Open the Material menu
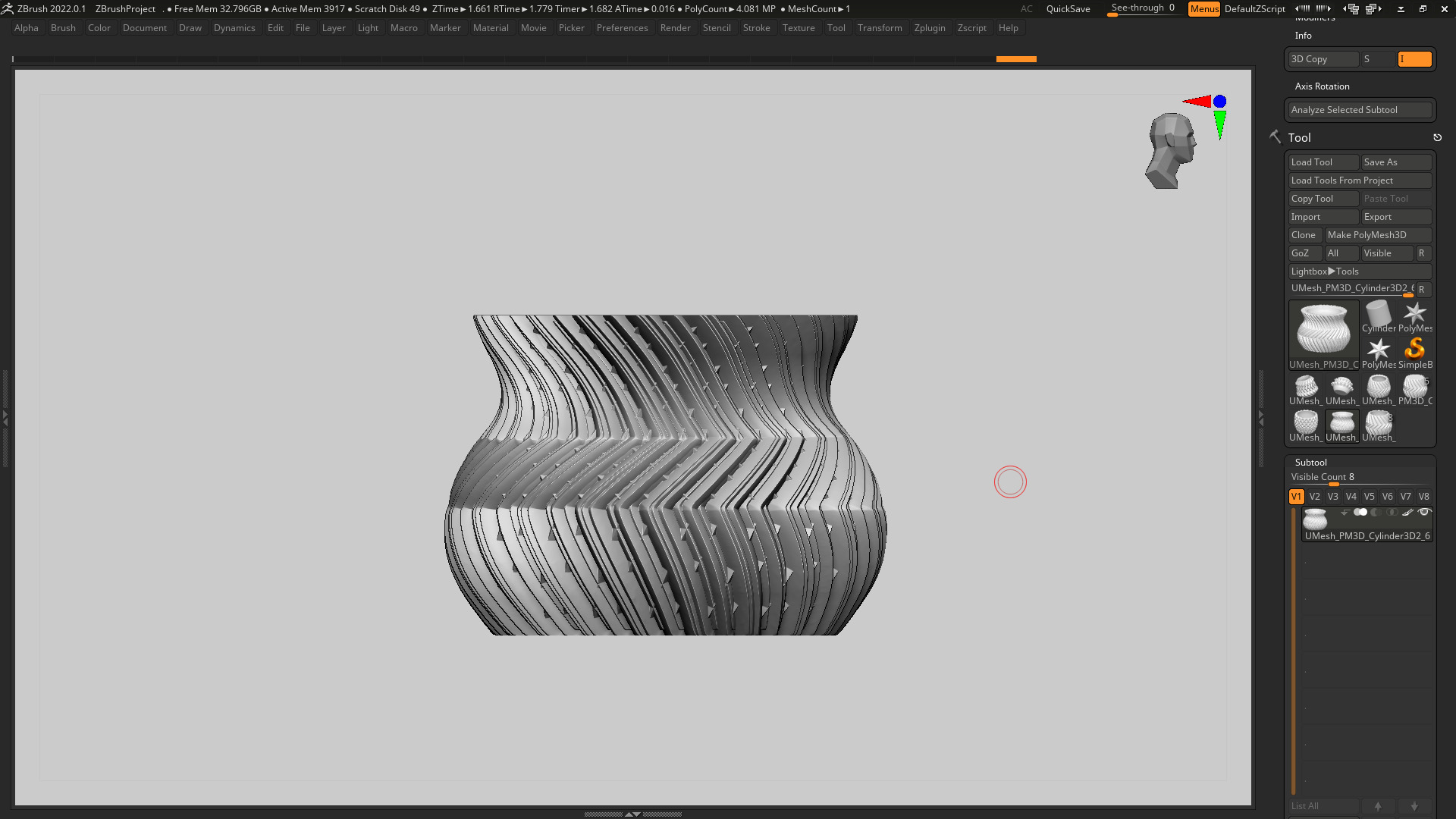This screenshot has width=1456, height=819. coord(491,28)
